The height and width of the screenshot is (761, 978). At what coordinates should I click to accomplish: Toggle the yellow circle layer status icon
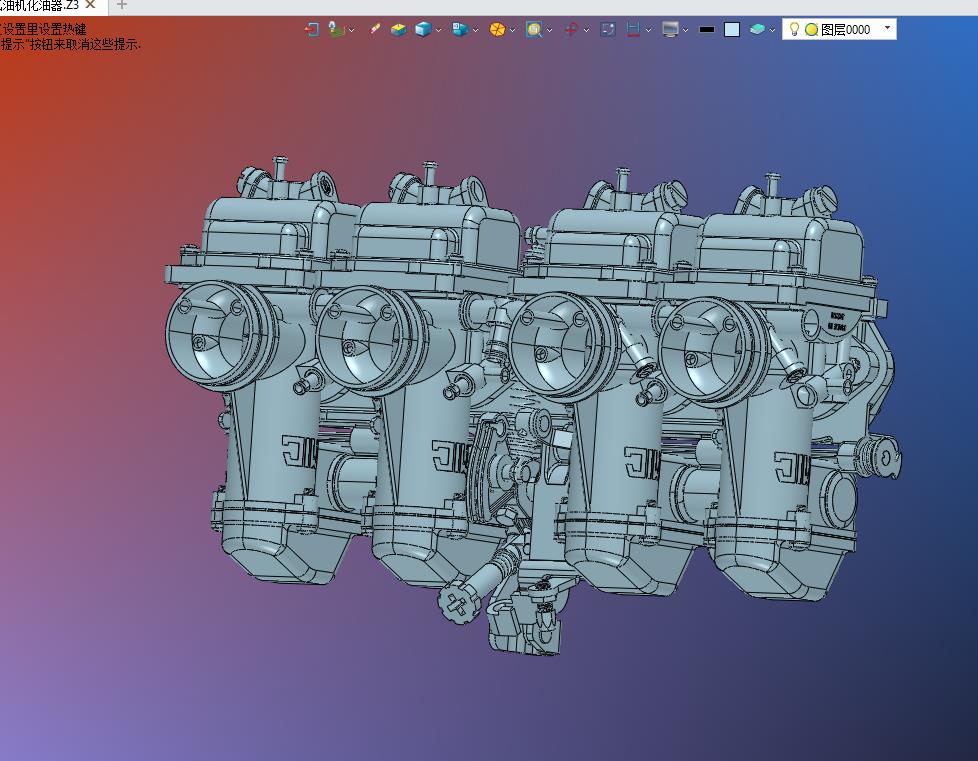coord(811,29)
